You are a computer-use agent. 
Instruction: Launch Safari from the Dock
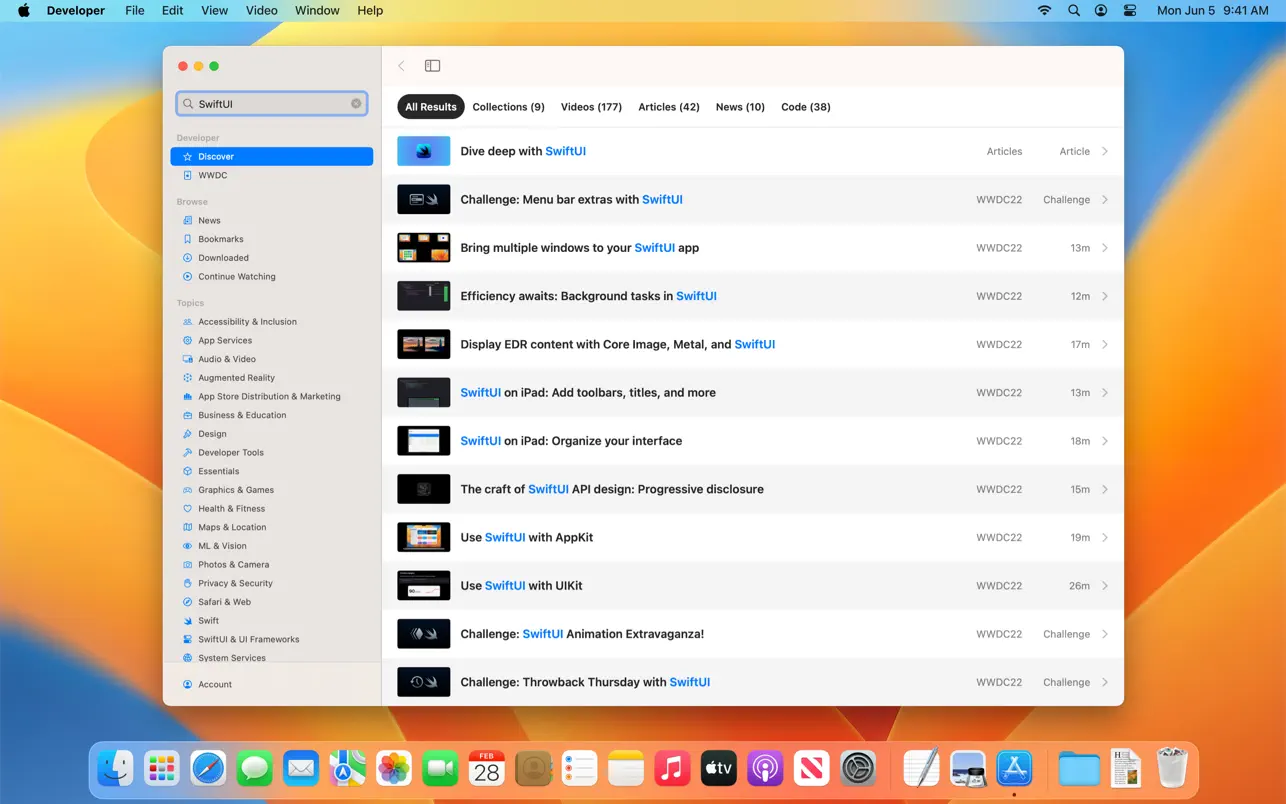click(208, 769)
